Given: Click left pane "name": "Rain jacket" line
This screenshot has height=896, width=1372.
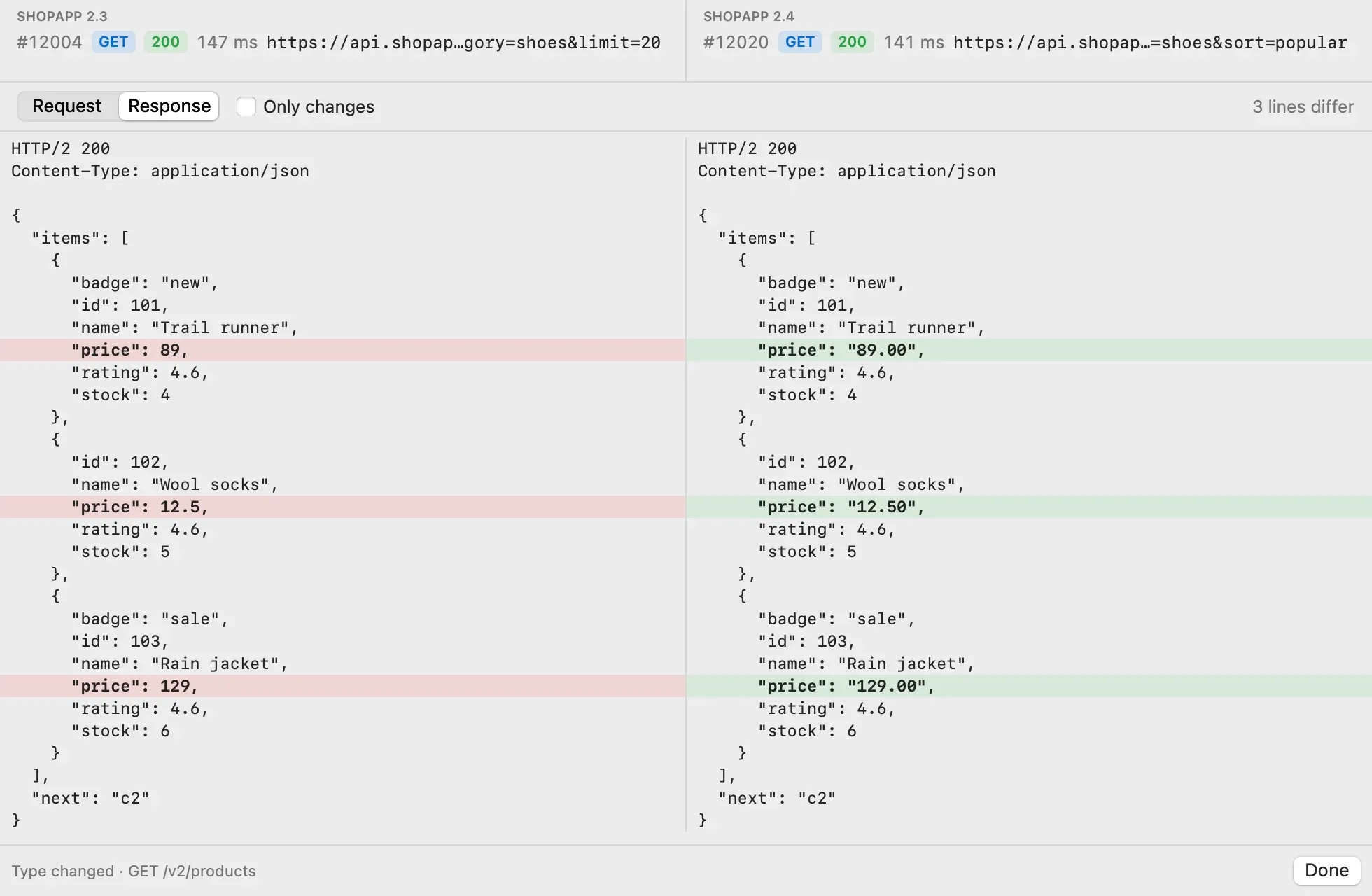Looking at the screenshot, I should pos(180,664).
